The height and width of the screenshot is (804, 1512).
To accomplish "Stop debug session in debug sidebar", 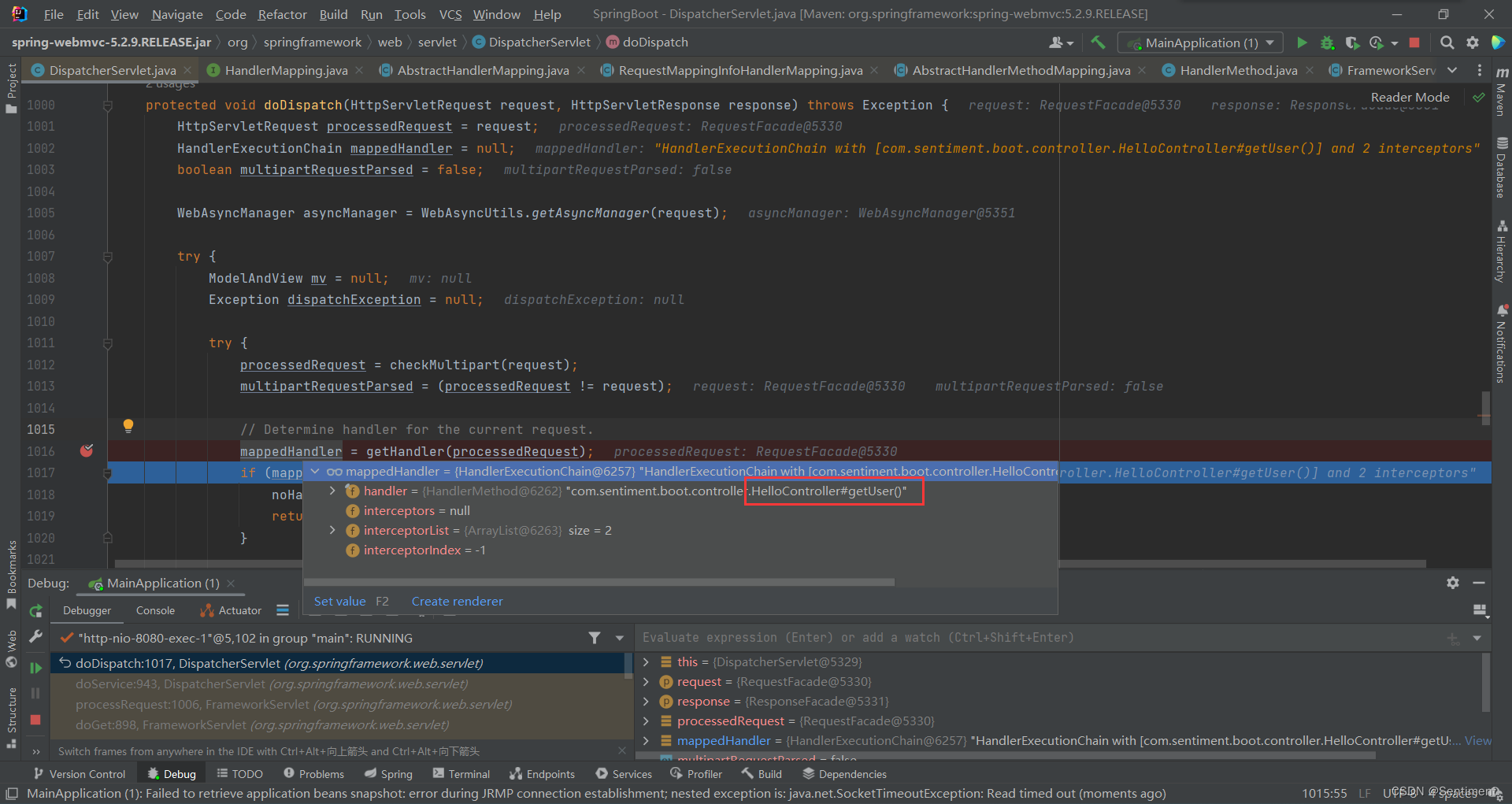I will pyautogui.click(x=35, y=720).
